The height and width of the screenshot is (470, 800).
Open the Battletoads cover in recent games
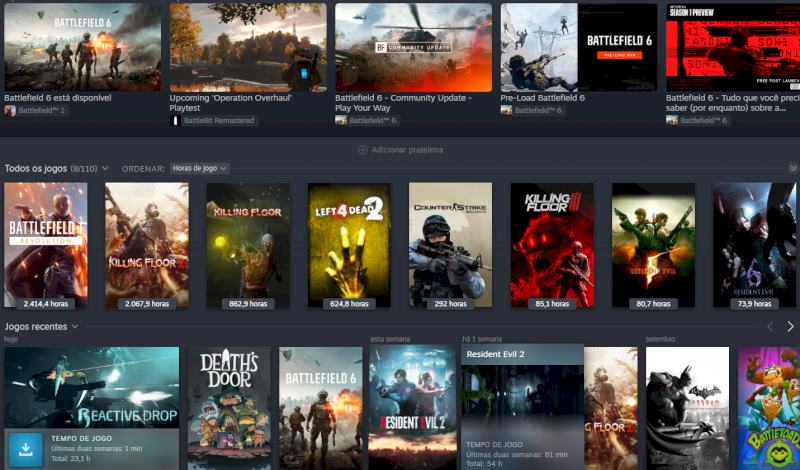coord(769,408)
